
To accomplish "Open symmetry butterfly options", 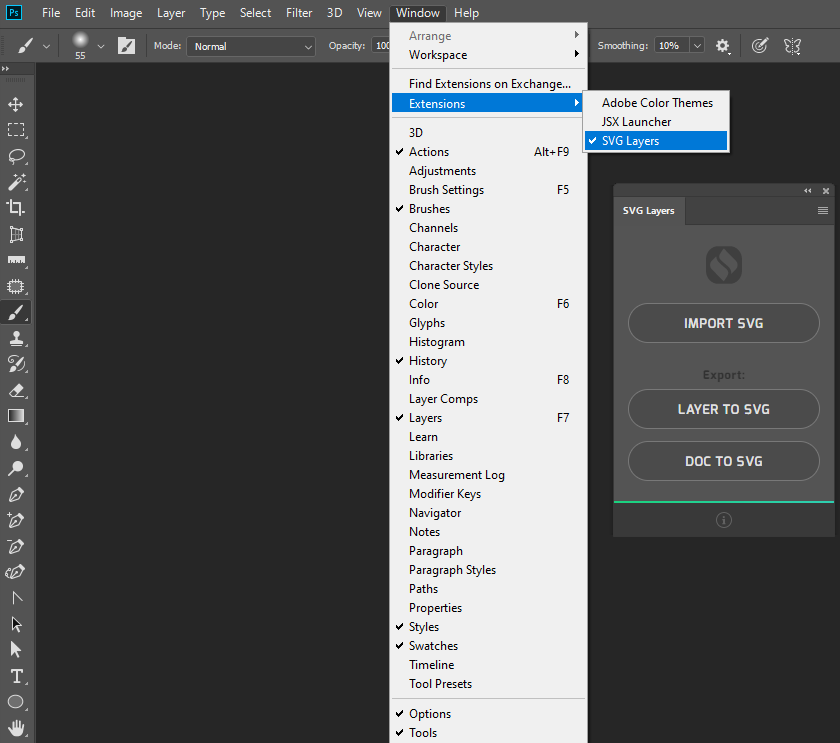I will [792, 46].
